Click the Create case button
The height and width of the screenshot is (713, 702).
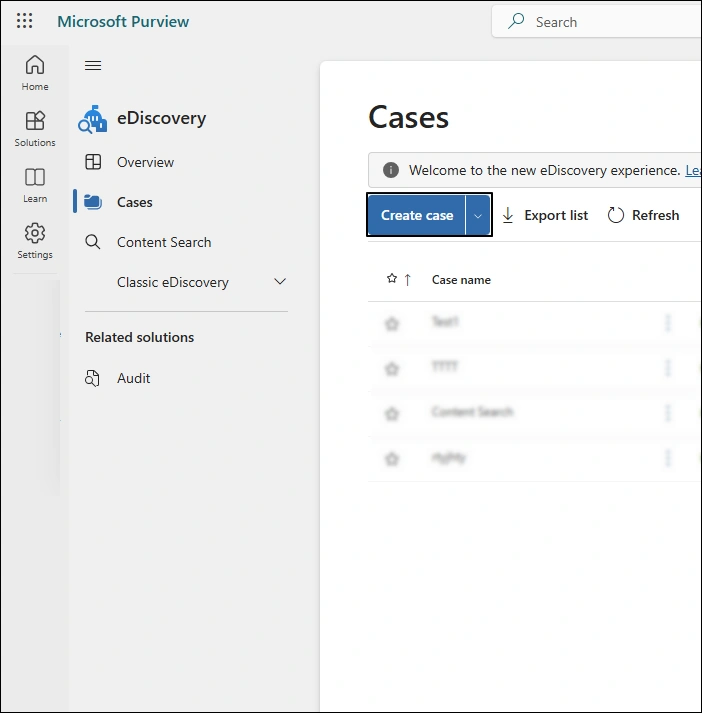pos(416,215)
